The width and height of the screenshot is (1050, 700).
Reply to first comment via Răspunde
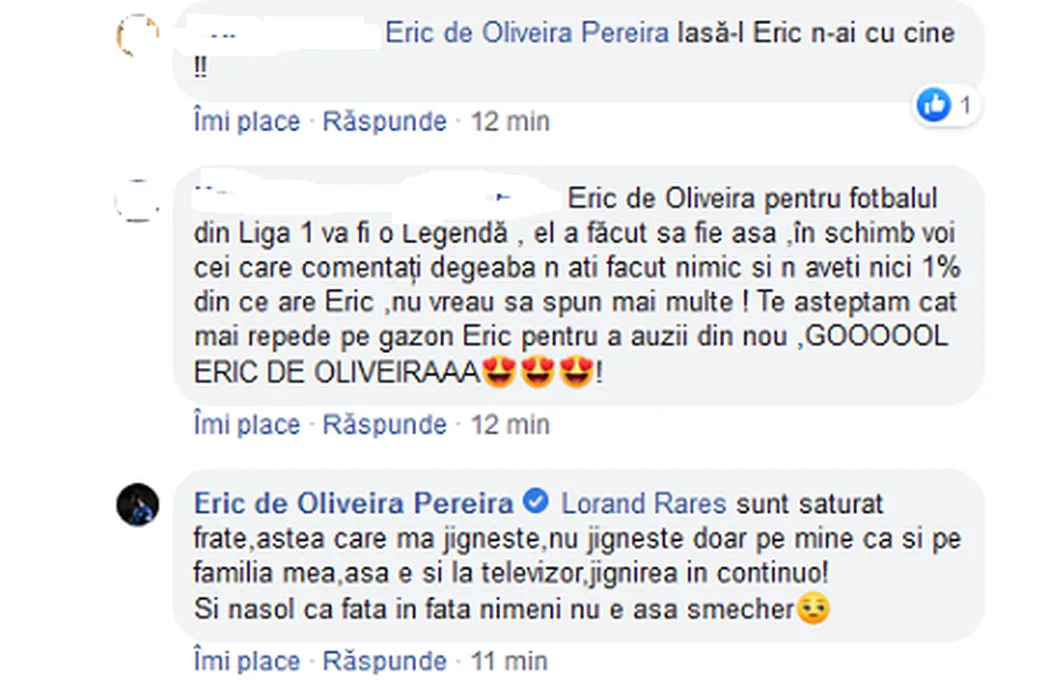point(384,121)
